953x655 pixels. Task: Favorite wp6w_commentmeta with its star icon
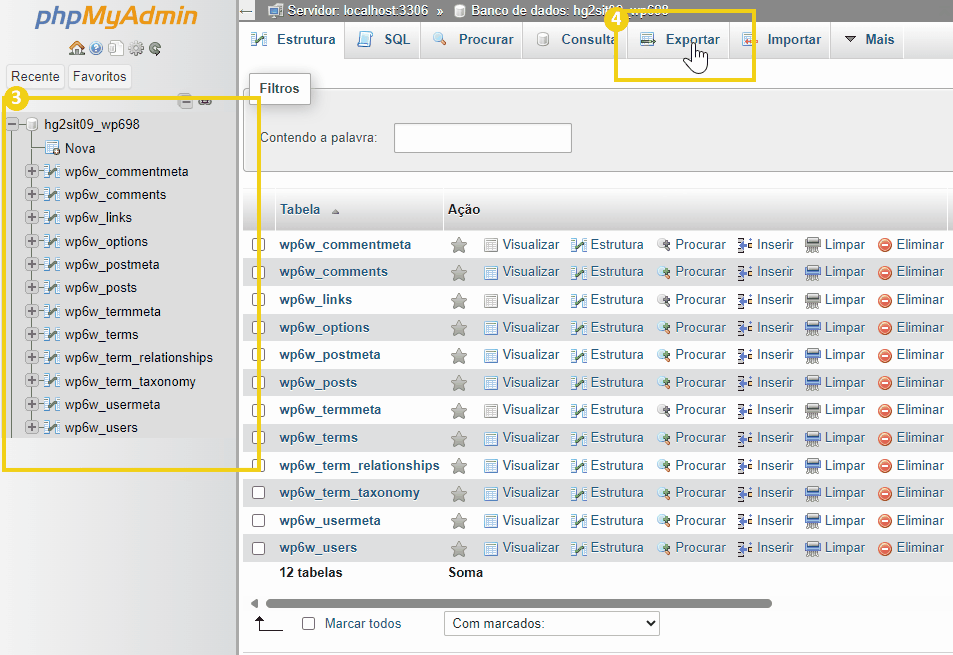[459, 245]
